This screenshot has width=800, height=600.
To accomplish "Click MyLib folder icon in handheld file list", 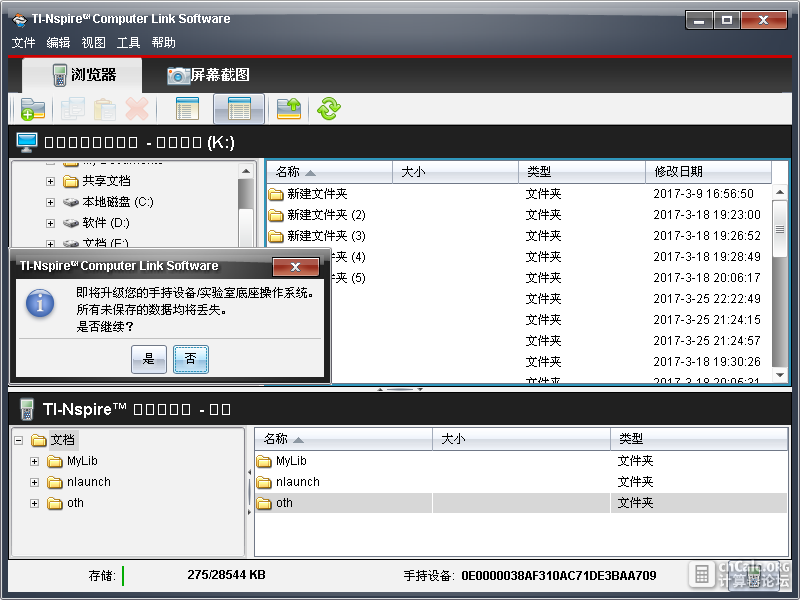I will (x=264, y=461).
